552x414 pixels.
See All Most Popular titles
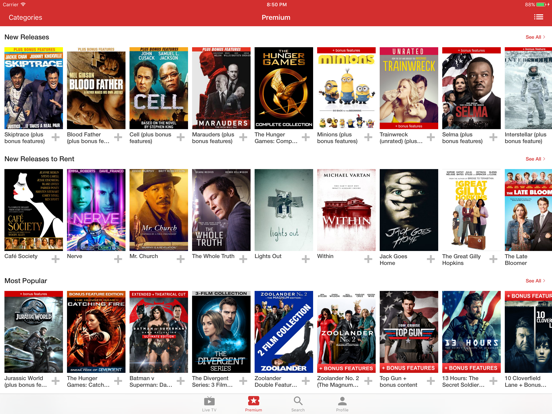click(535, 281)
